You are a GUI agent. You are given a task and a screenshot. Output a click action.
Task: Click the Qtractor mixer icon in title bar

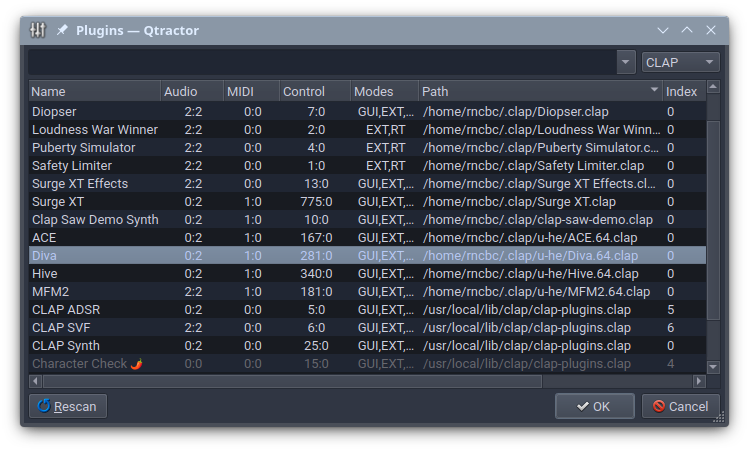[38, 30]
